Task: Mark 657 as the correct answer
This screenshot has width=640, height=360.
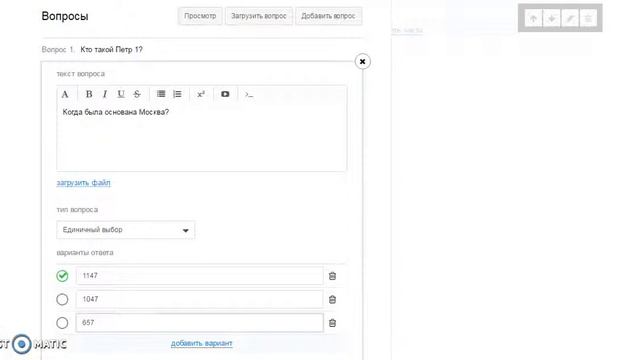Action: (62, 323)
